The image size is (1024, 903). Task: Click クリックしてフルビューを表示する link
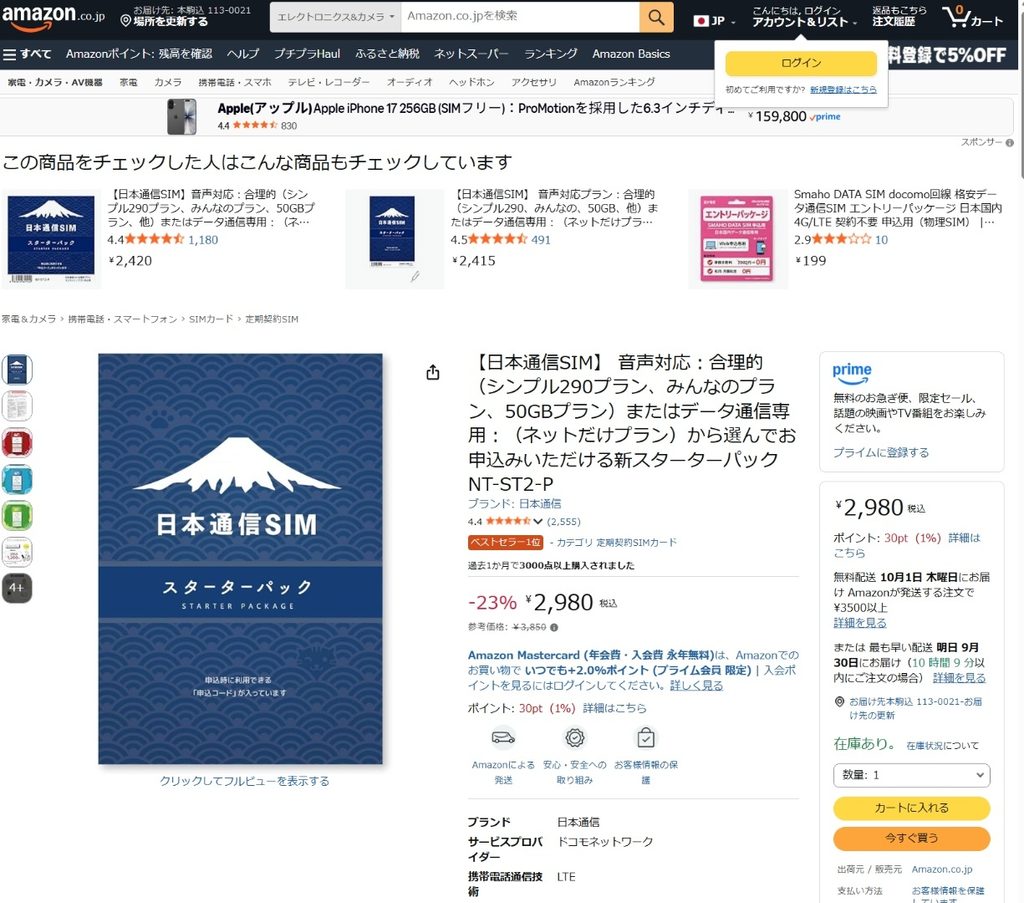(x=244, y=781)
